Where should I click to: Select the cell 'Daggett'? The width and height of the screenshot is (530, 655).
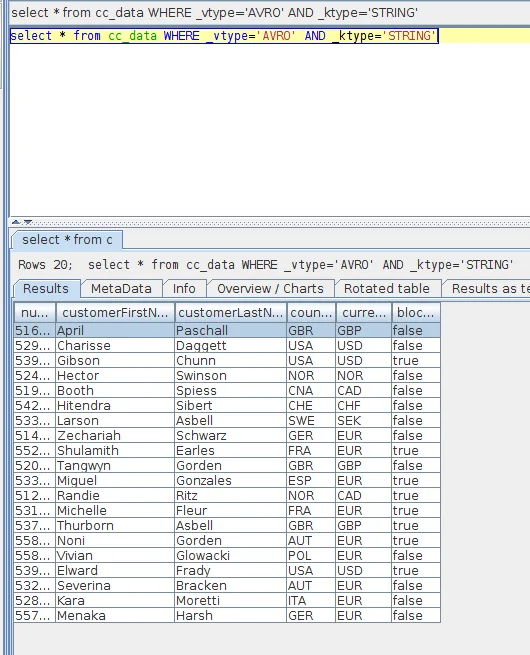click(x=231, y=345)
